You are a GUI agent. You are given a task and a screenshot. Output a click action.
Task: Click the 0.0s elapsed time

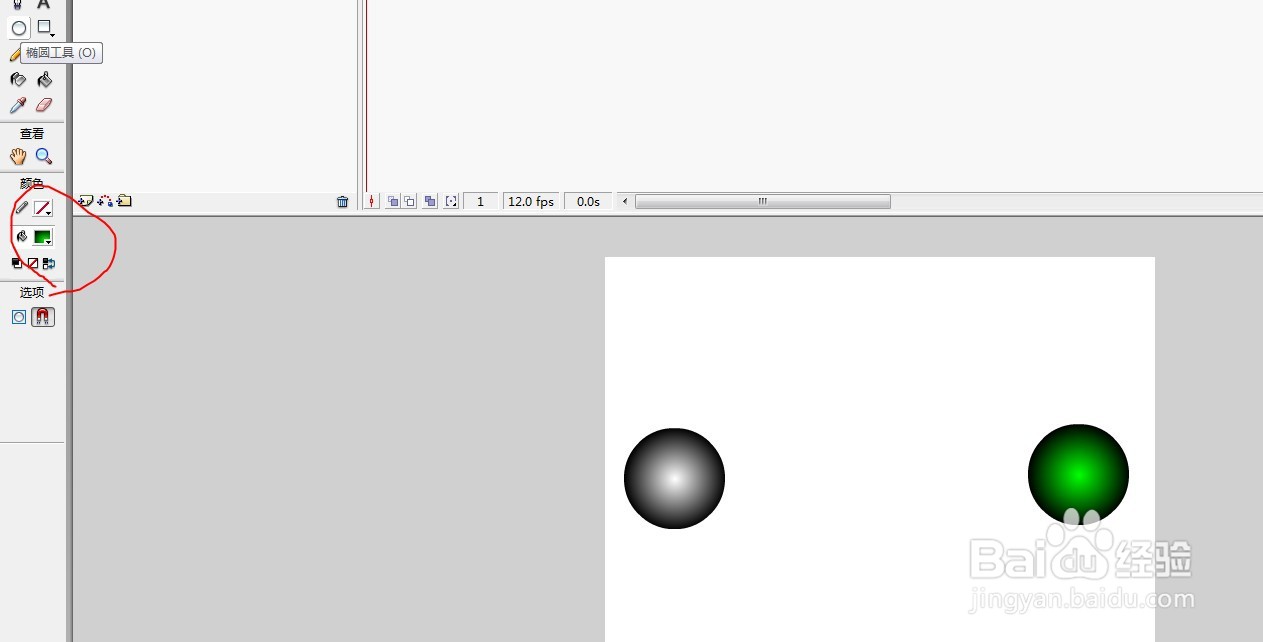[x=588, y=201]
